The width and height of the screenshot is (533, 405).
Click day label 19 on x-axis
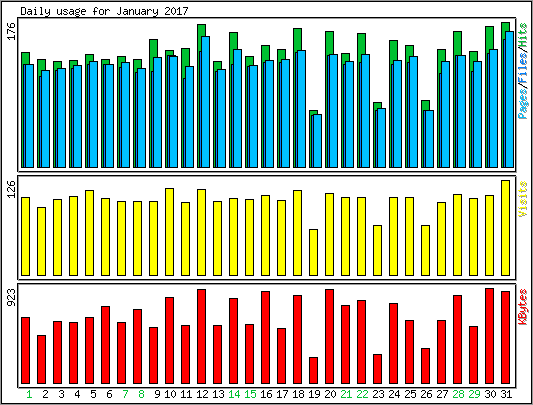coord(314,394)
